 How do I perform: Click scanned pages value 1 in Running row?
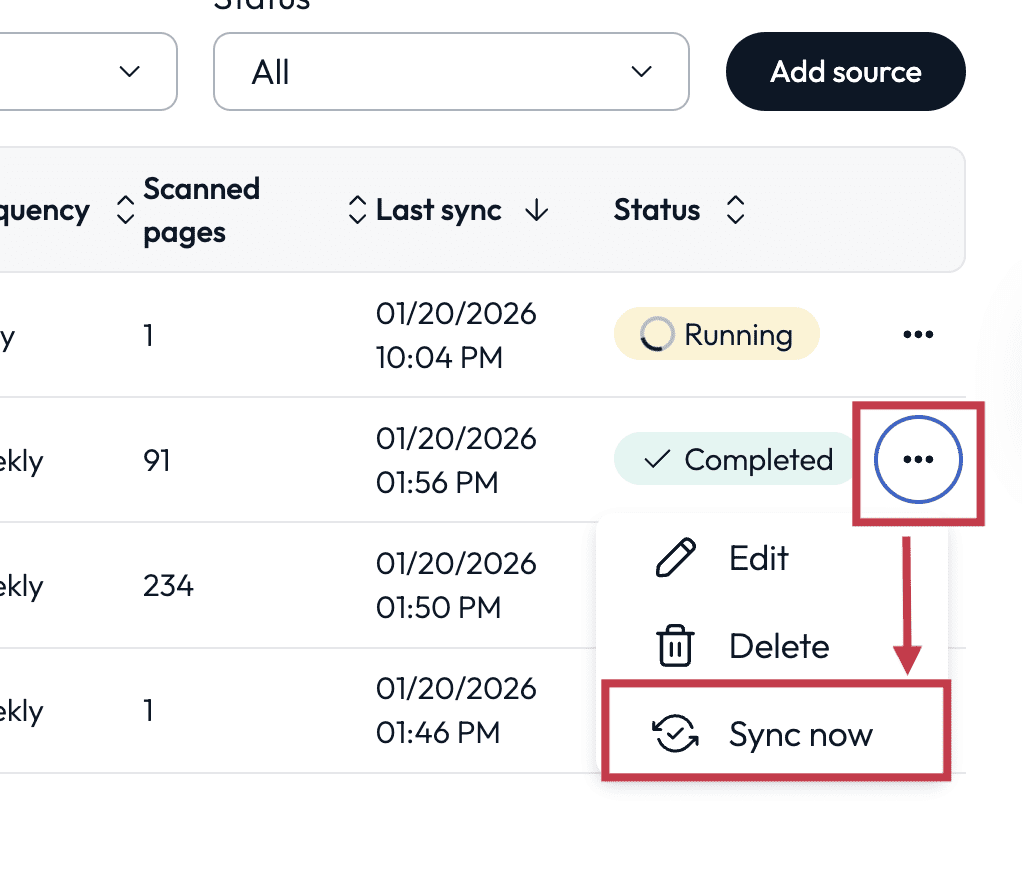149,336
